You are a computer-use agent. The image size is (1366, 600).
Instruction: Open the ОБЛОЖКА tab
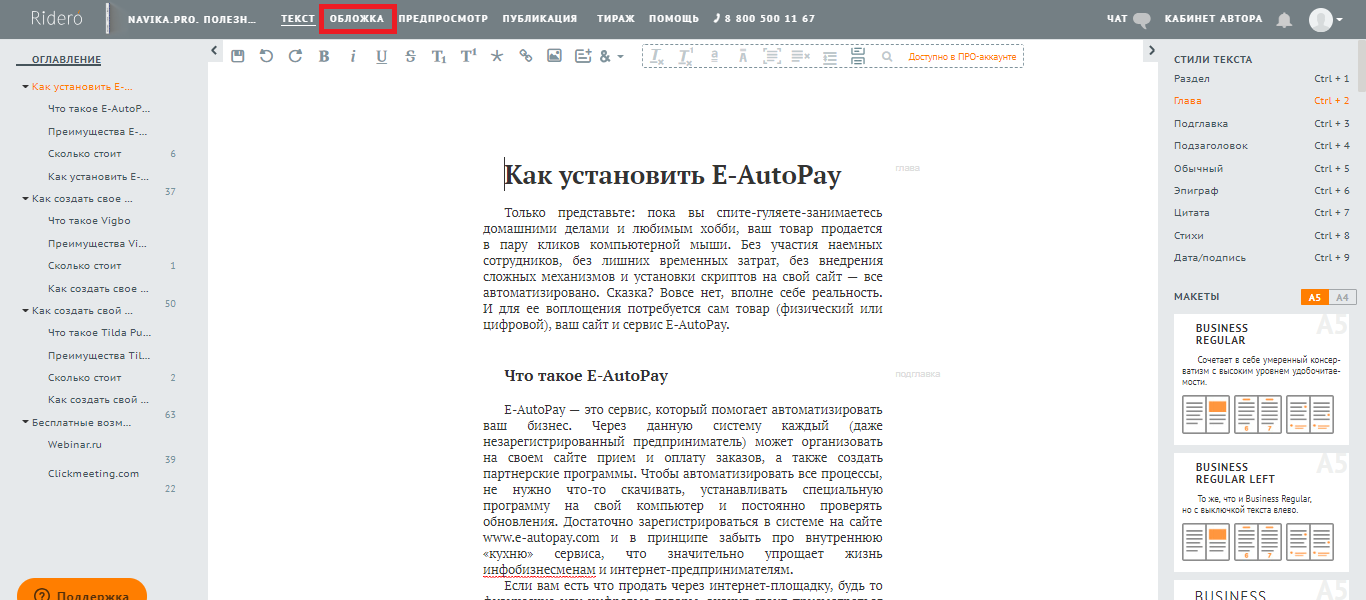(x=357, y=19)
